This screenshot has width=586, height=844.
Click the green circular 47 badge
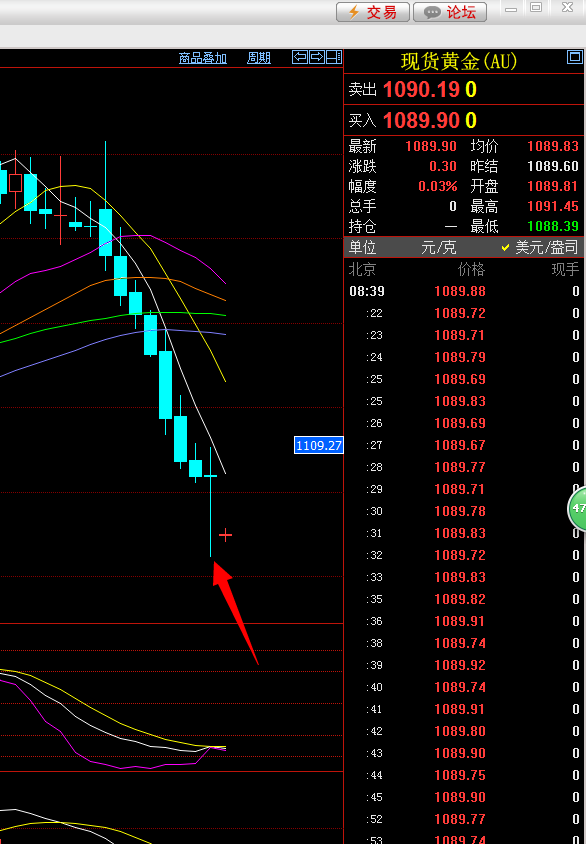tap(577, 508)
